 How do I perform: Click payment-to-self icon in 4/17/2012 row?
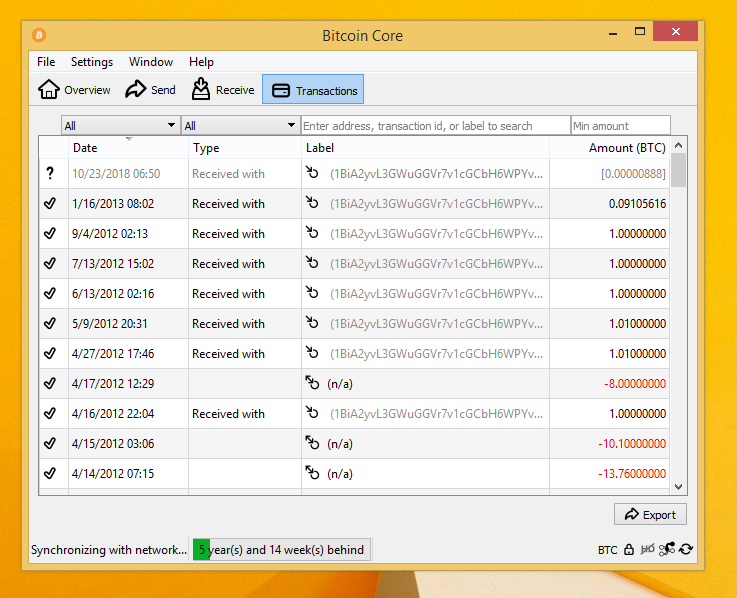(312, 383)
